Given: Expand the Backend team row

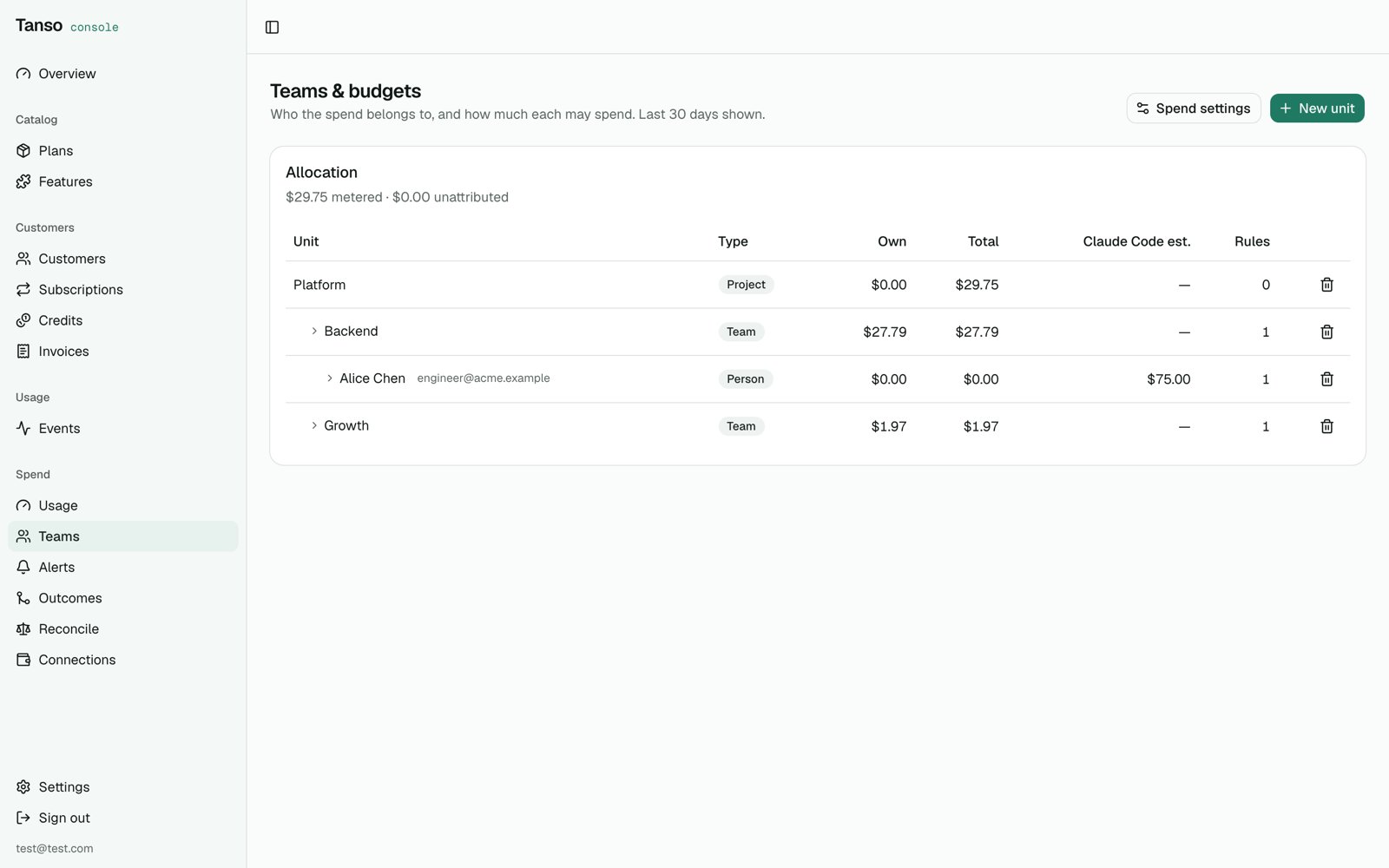Looking at the screenshot, I should (314, 332).
